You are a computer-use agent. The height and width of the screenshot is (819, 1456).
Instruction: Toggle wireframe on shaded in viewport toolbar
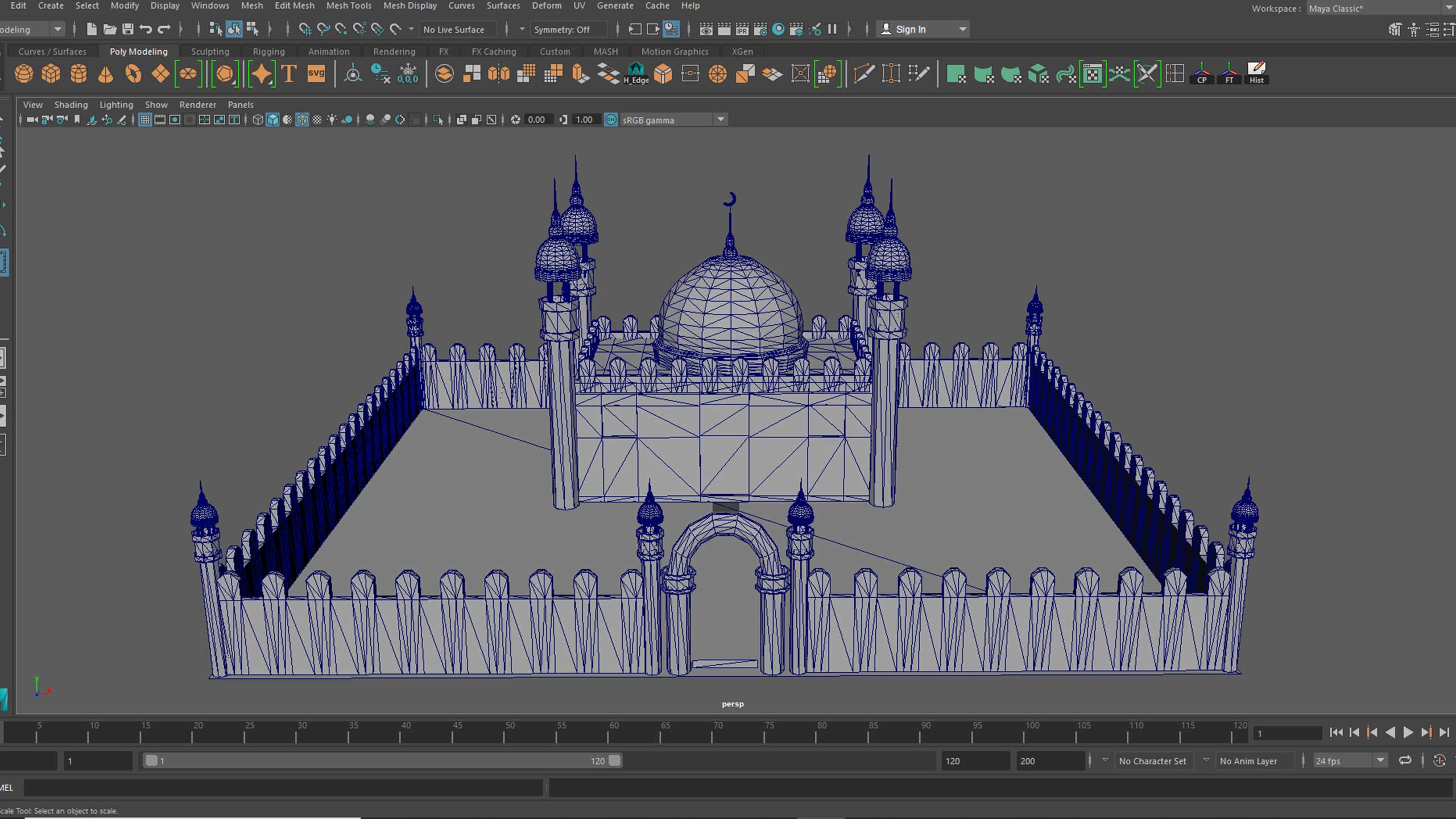tap(302, 119)
